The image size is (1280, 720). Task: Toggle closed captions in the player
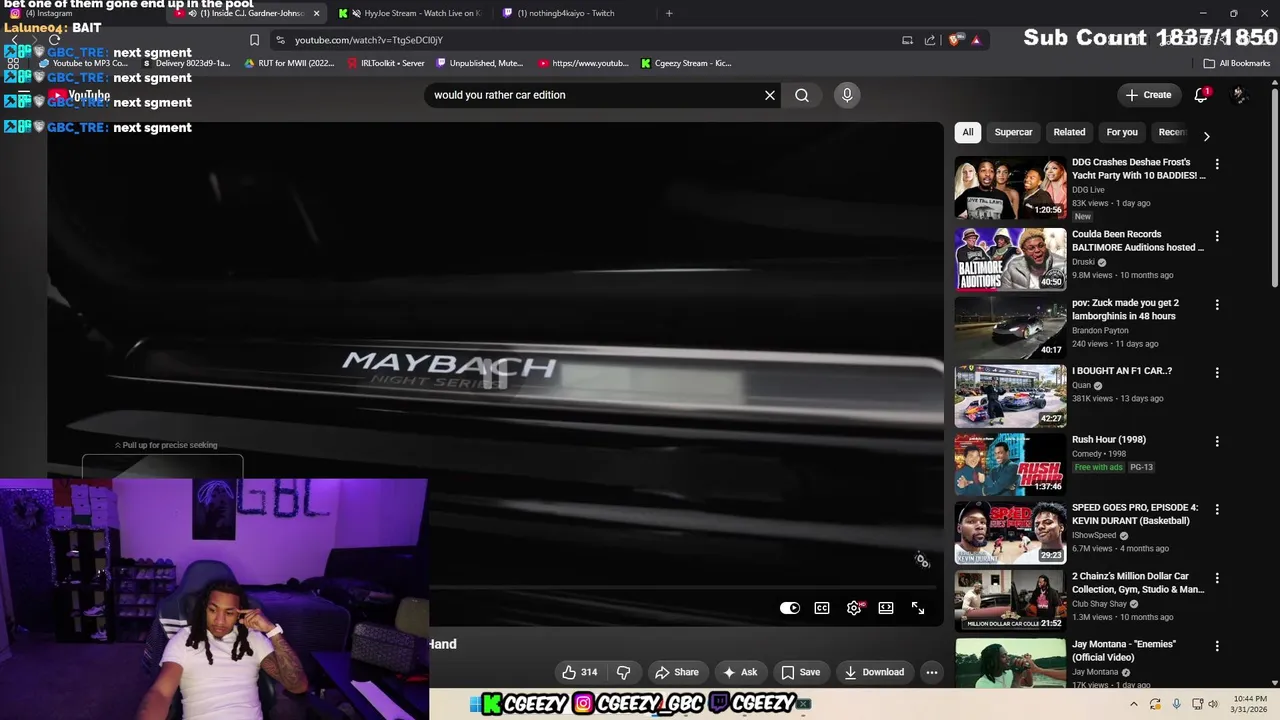822,608
